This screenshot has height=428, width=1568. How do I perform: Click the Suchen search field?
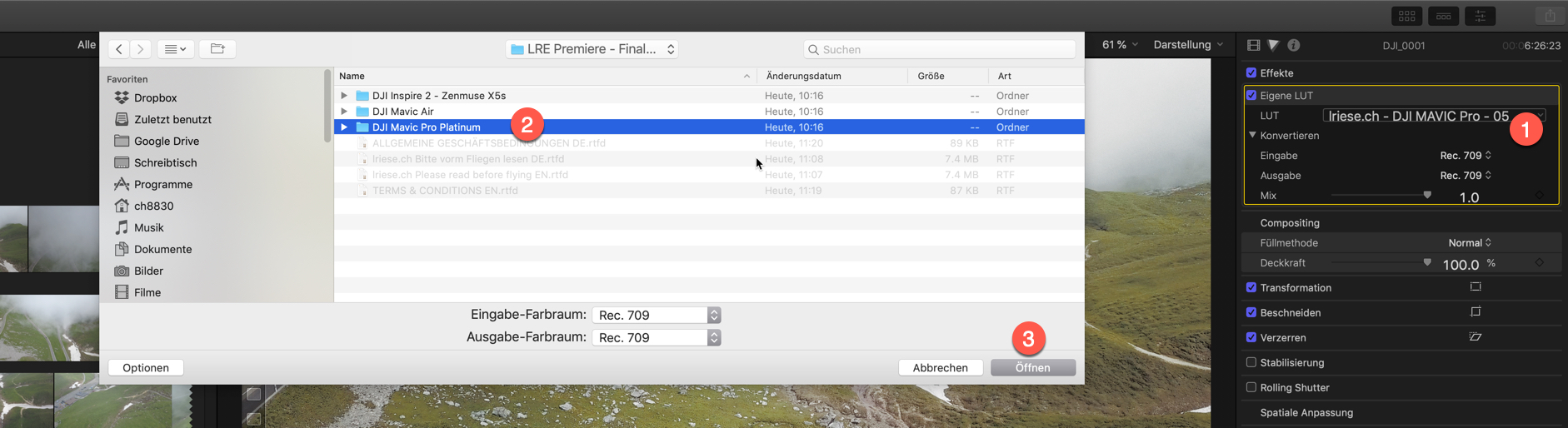(940, 49)
